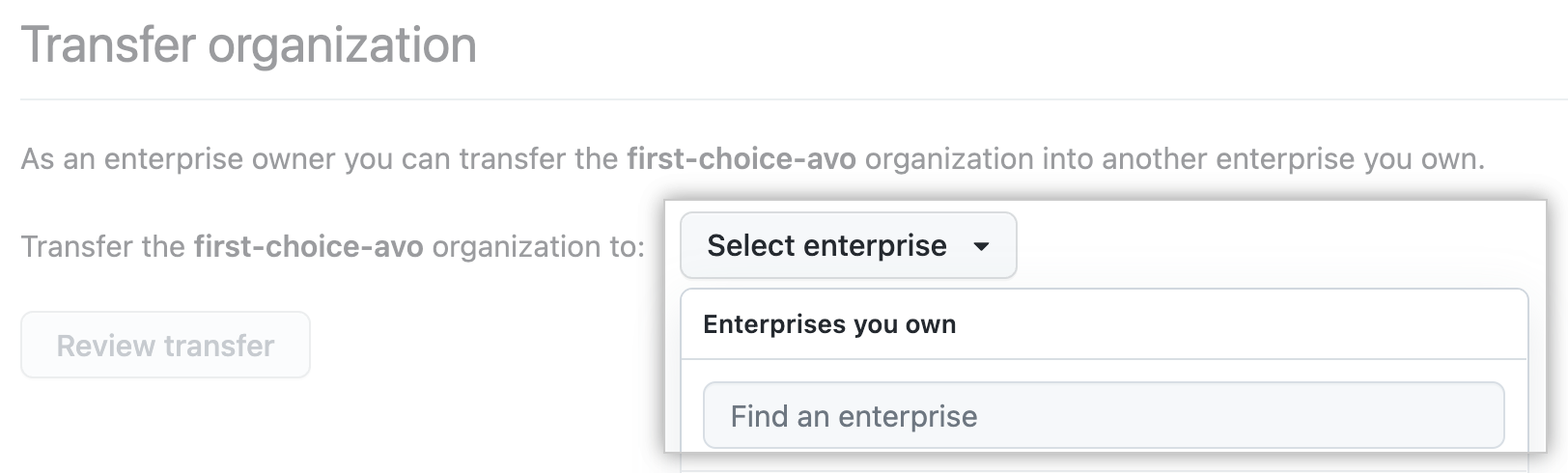Image resolution: width=1568 pixels, height=473 pixels.
Task: Click the Enterprises you own menu header
Action: click(x=829, y=324)
